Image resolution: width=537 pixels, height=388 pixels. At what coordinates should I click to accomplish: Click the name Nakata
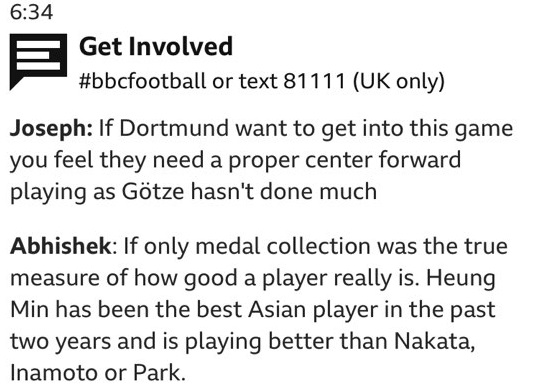point(435,341)
